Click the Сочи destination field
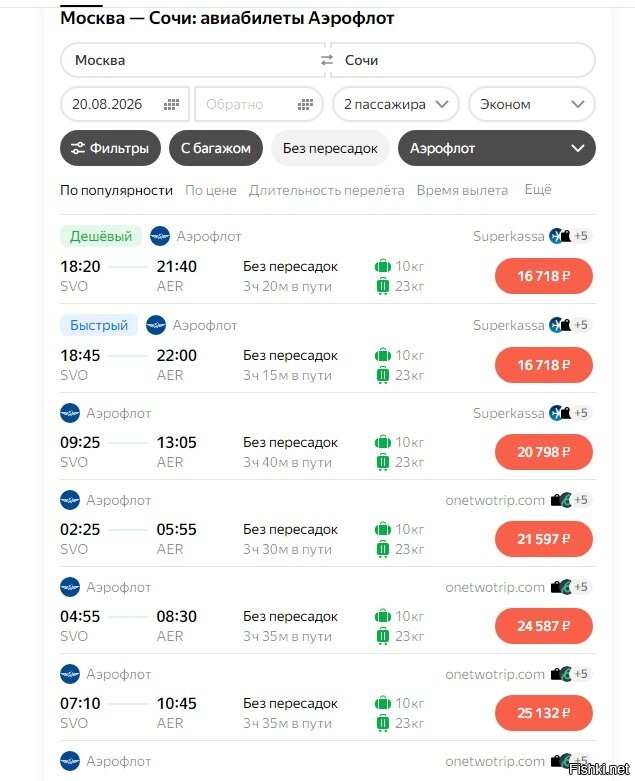Image resolution: width=635 pixels, height=781 pixels. pos(463,60)
